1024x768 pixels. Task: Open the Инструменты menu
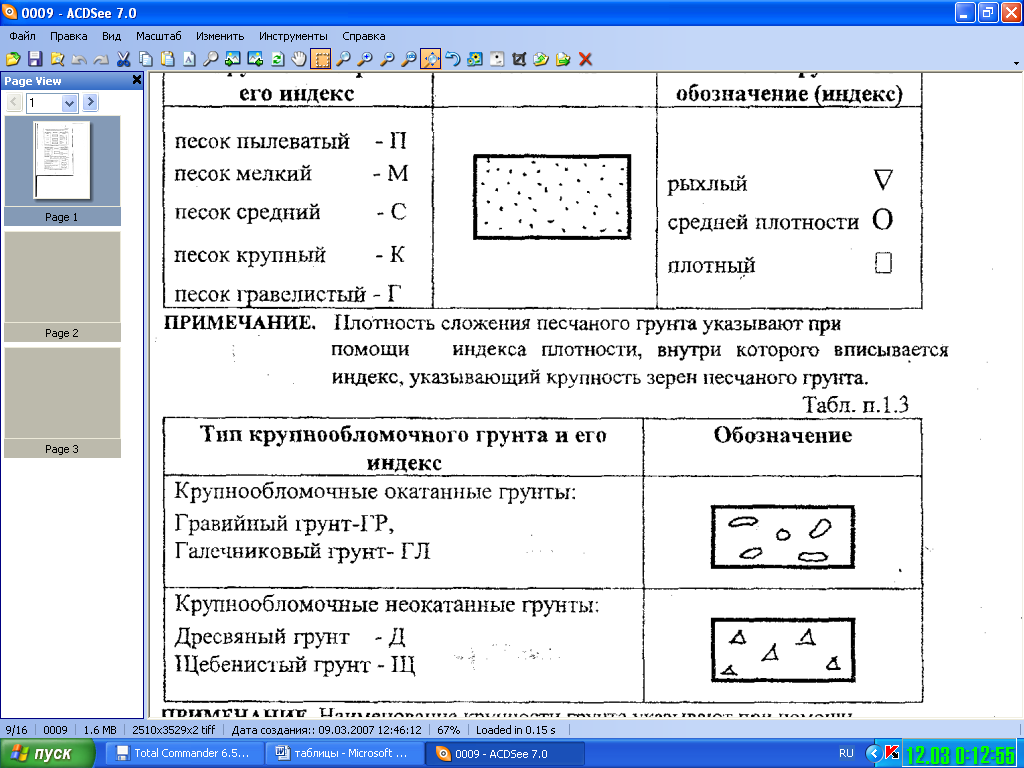(x=293, y=36)
